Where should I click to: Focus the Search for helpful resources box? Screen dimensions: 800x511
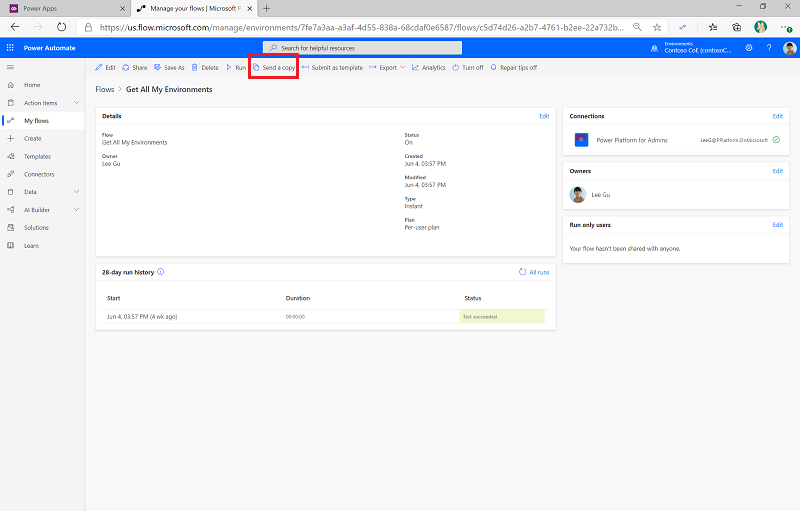click(x=362, y=48)
